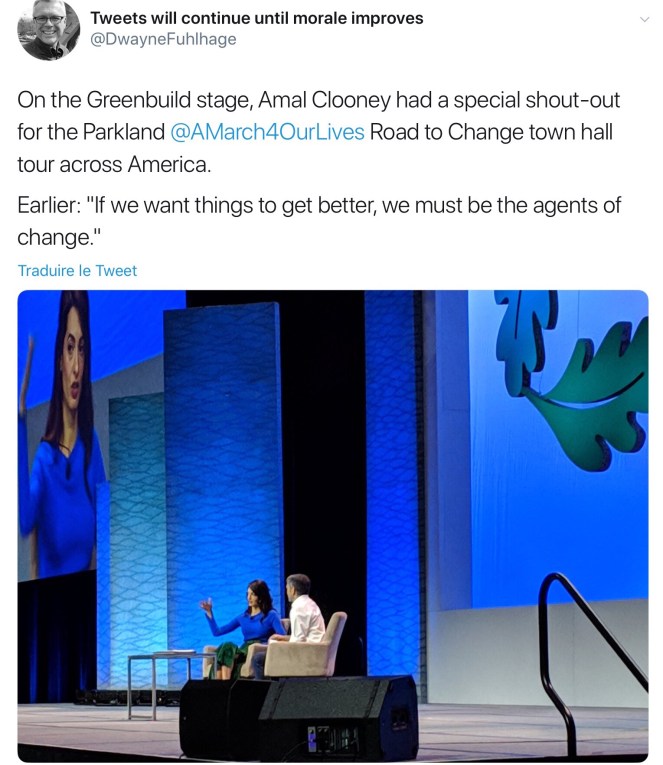The width and height of the screenshot is (663, 765).
Task: Click the man in the white shirt on stage
Action: (x=301, y=610)
